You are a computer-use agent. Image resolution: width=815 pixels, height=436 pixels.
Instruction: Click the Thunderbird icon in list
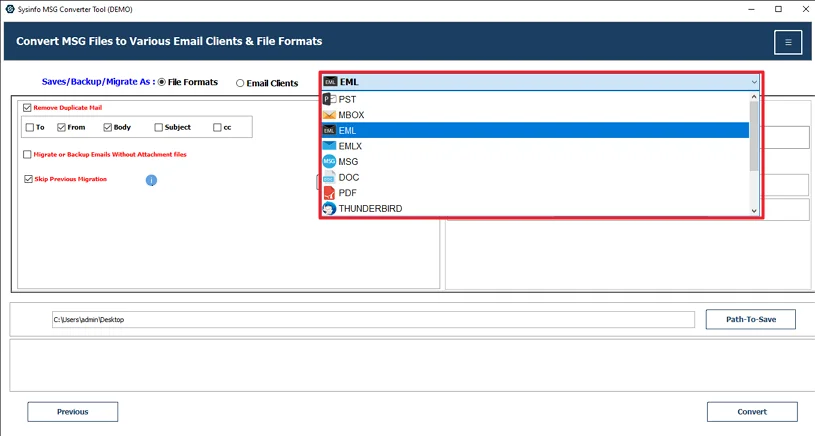pyautogui.click(x=329, y=208)
